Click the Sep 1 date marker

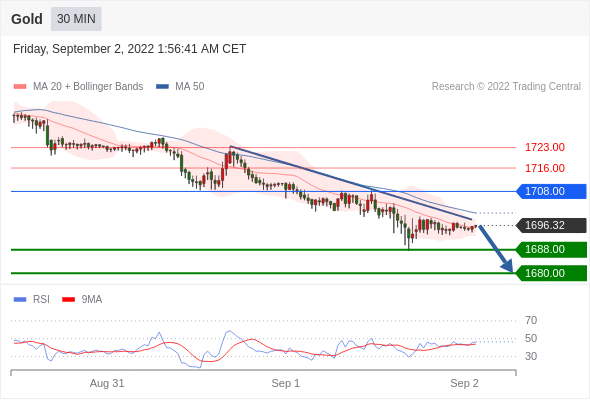(x=286, y=383)
